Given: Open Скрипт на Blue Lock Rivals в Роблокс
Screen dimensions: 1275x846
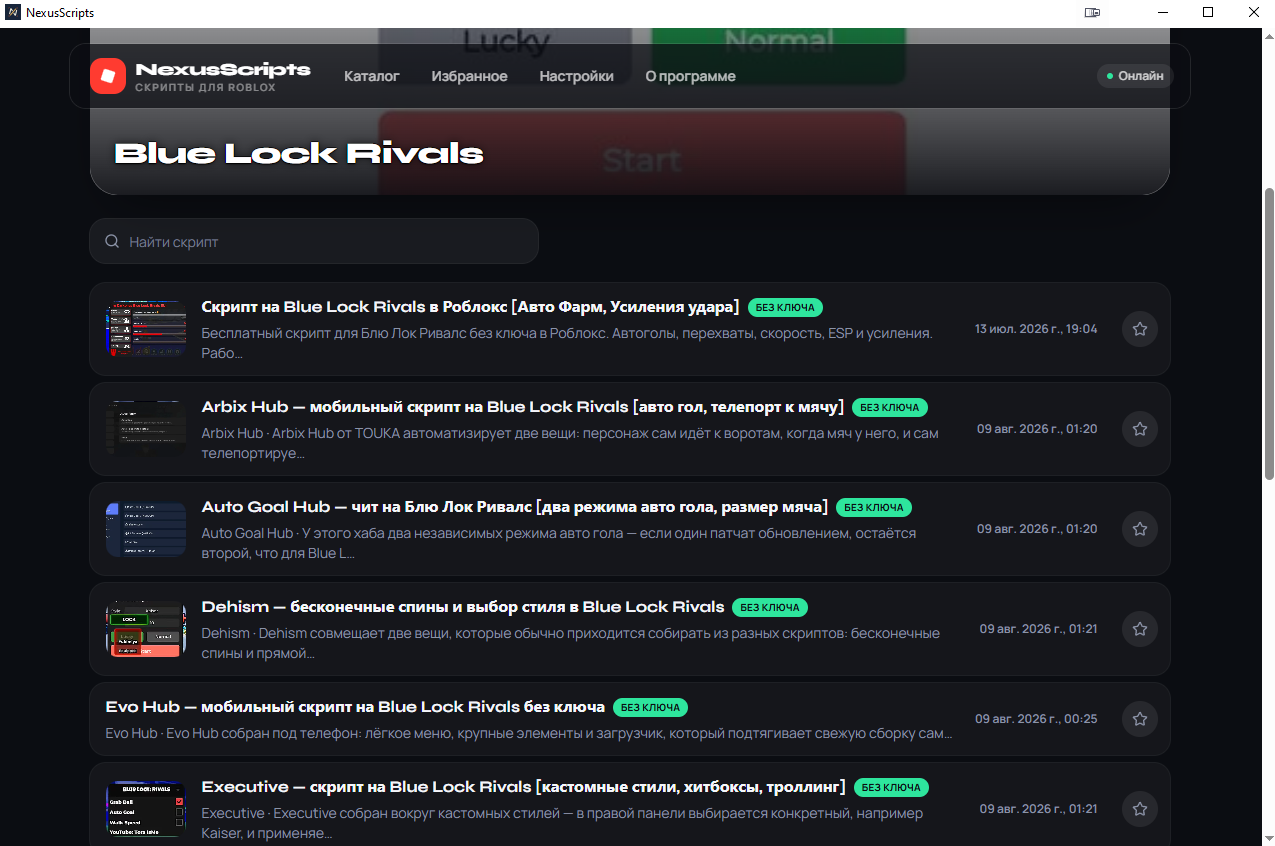Looking at the screenshot, I should click(470, 307).
